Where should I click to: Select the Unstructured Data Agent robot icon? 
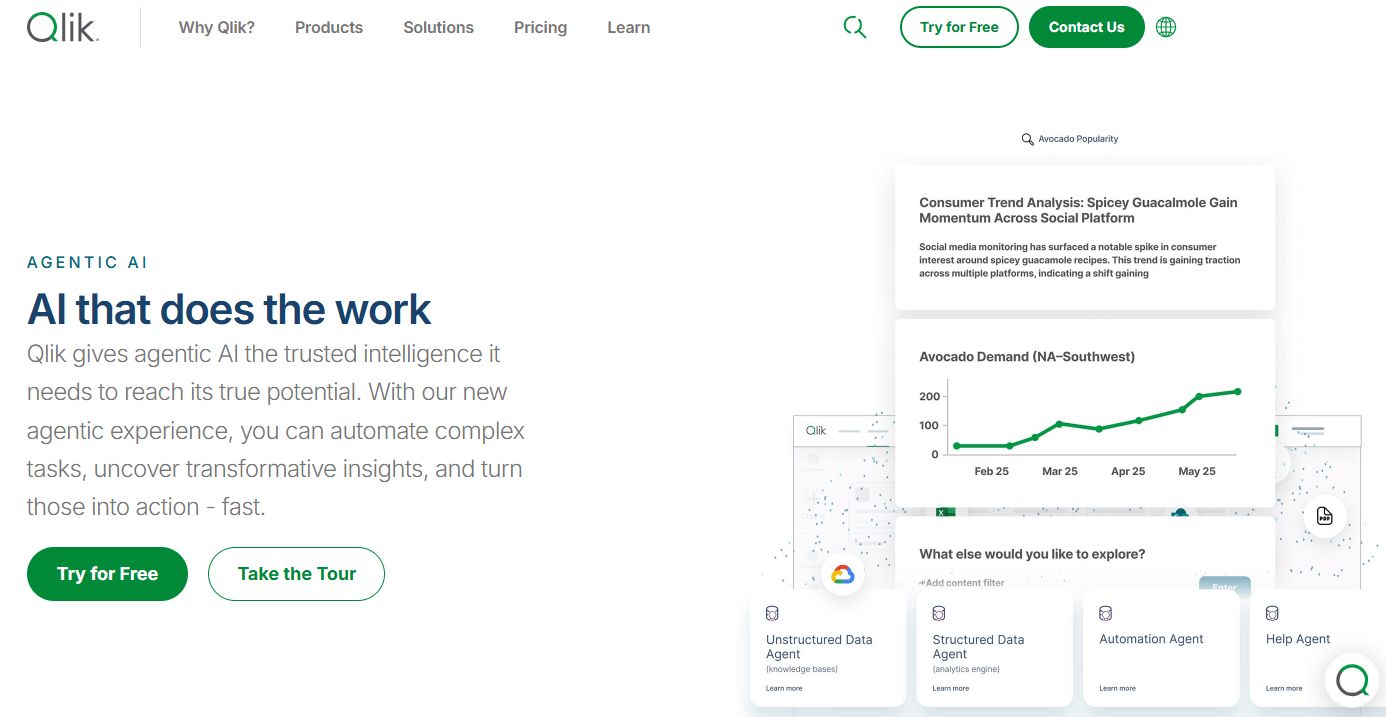tap(771, 613)
